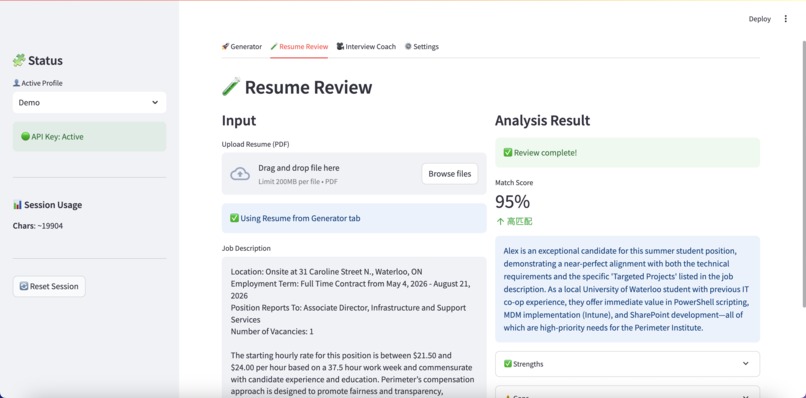Image resolution: width=806 pixels, height=398 pixels.
Task: Click the test tube Resume Review heading icon
Action: tap(231, 87)
